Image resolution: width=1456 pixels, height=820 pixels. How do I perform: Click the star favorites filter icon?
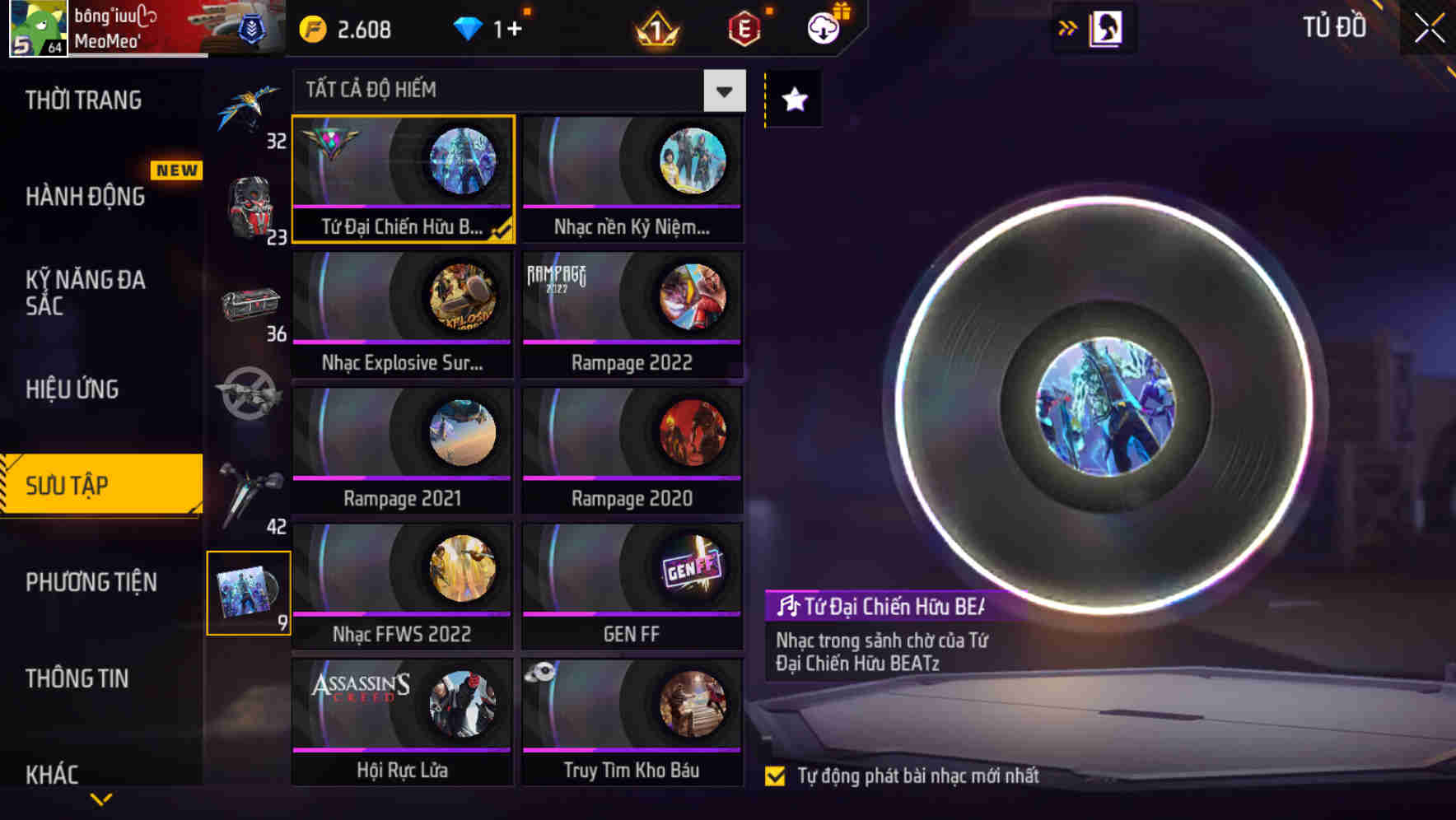pos(794,100)
